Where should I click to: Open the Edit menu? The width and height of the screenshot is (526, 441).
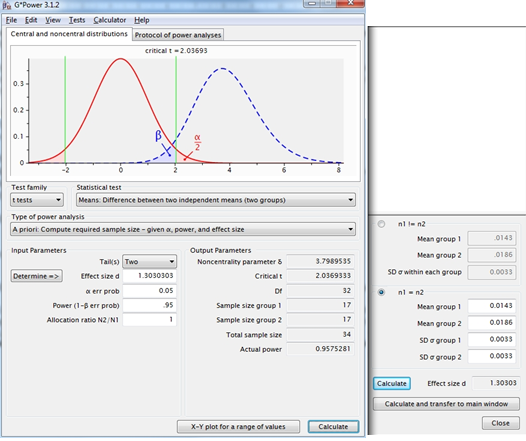[x=31, y=20]
